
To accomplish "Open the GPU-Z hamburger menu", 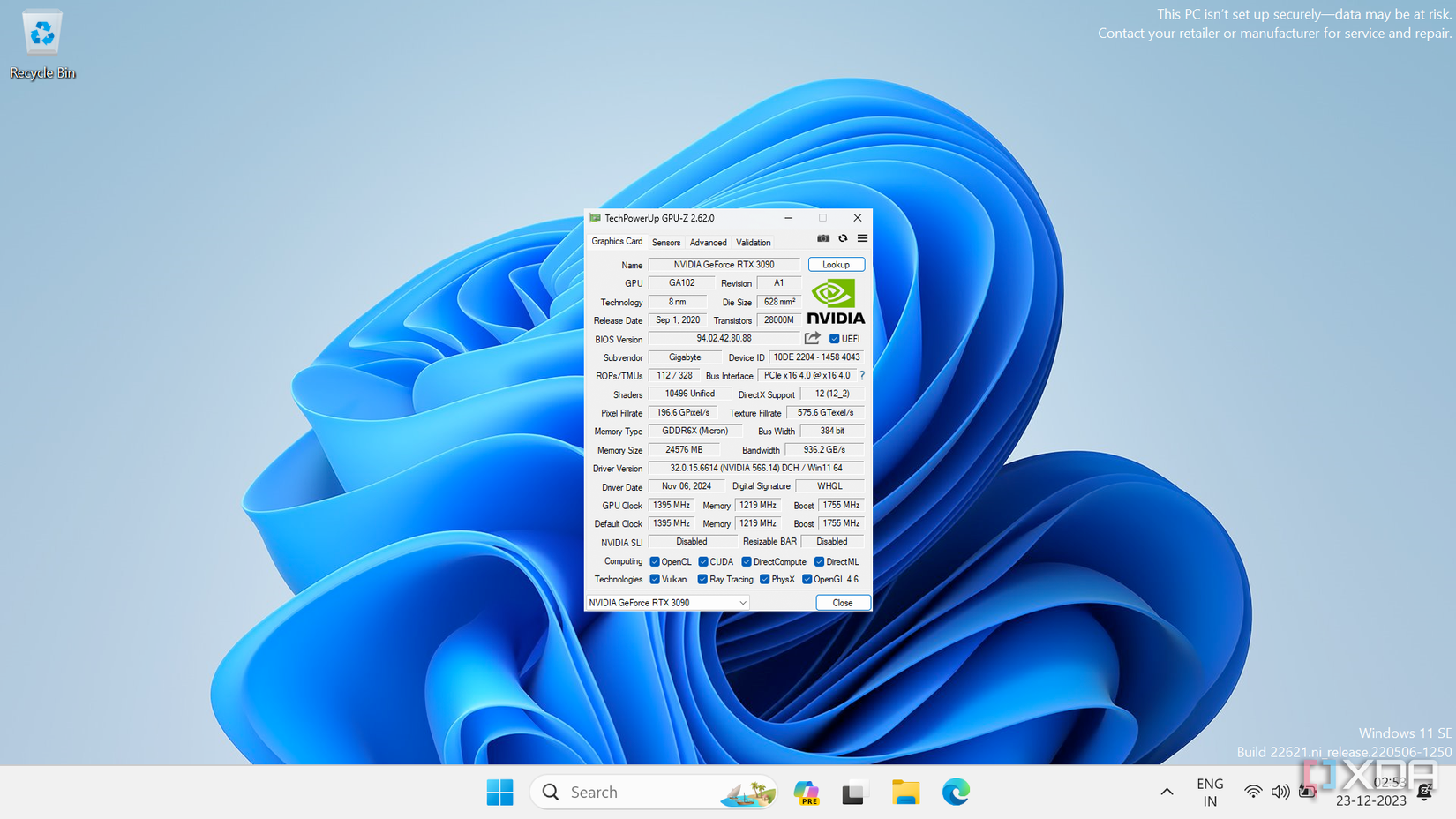I will 862,238.
